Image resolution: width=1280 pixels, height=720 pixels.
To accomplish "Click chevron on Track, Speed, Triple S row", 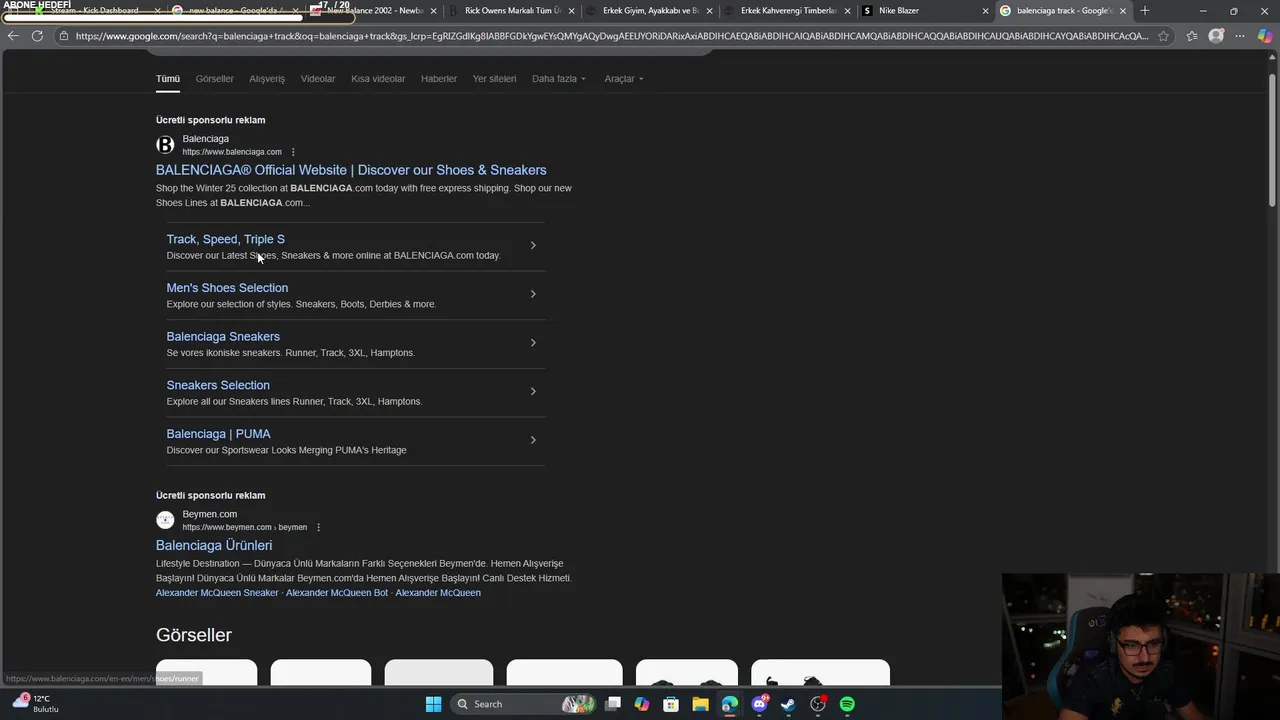I will [x=533, y=245].
